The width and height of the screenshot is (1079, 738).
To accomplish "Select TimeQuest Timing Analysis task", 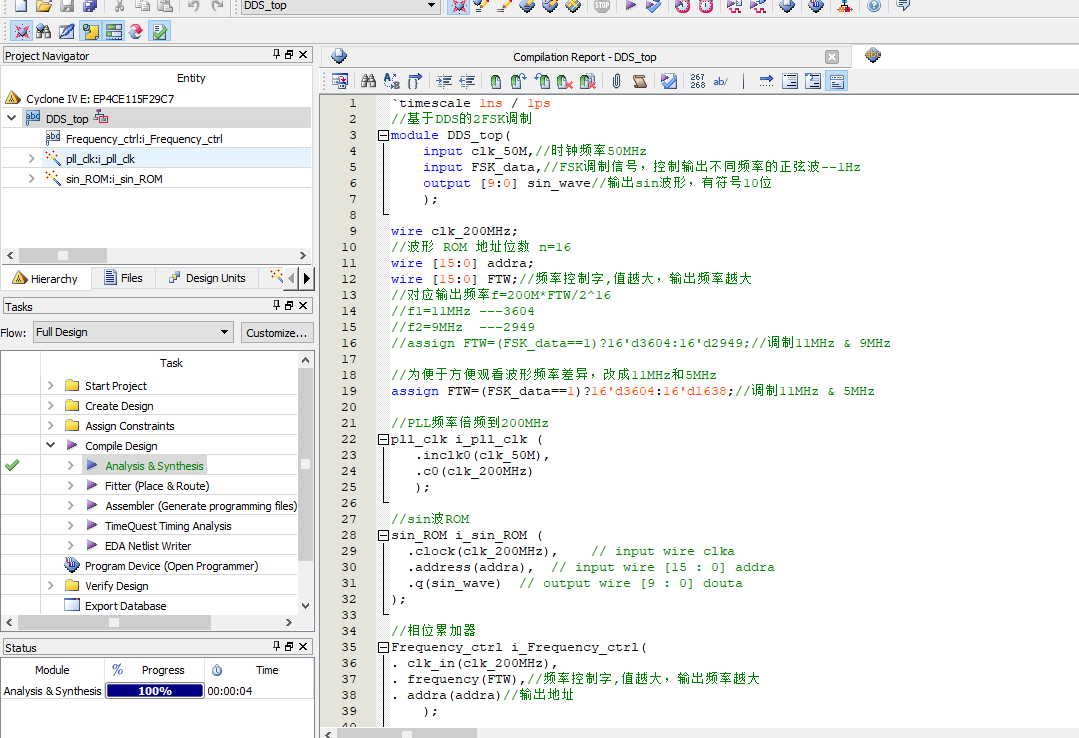I will click(x=168, y=526).
